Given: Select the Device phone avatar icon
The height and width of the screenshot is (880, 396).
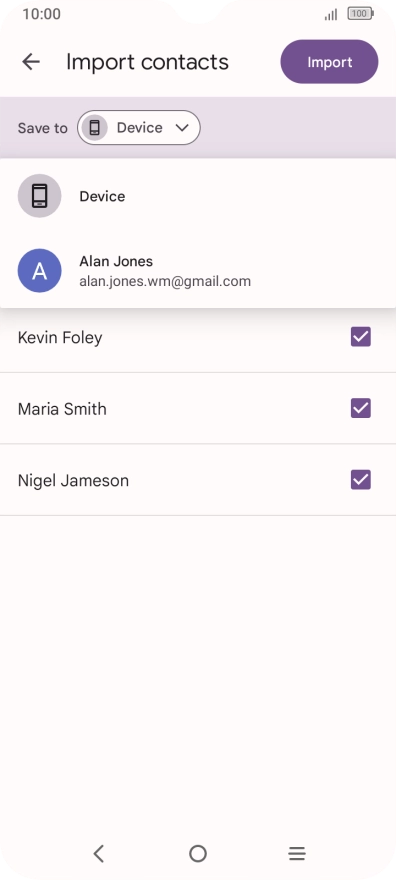Looking at the screenshot, I should 39,196.
